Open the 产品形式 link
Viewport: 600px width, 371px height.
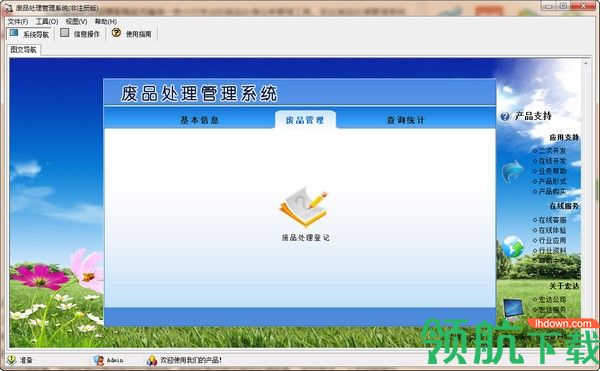pyautogui.click(x=552, y=181)
